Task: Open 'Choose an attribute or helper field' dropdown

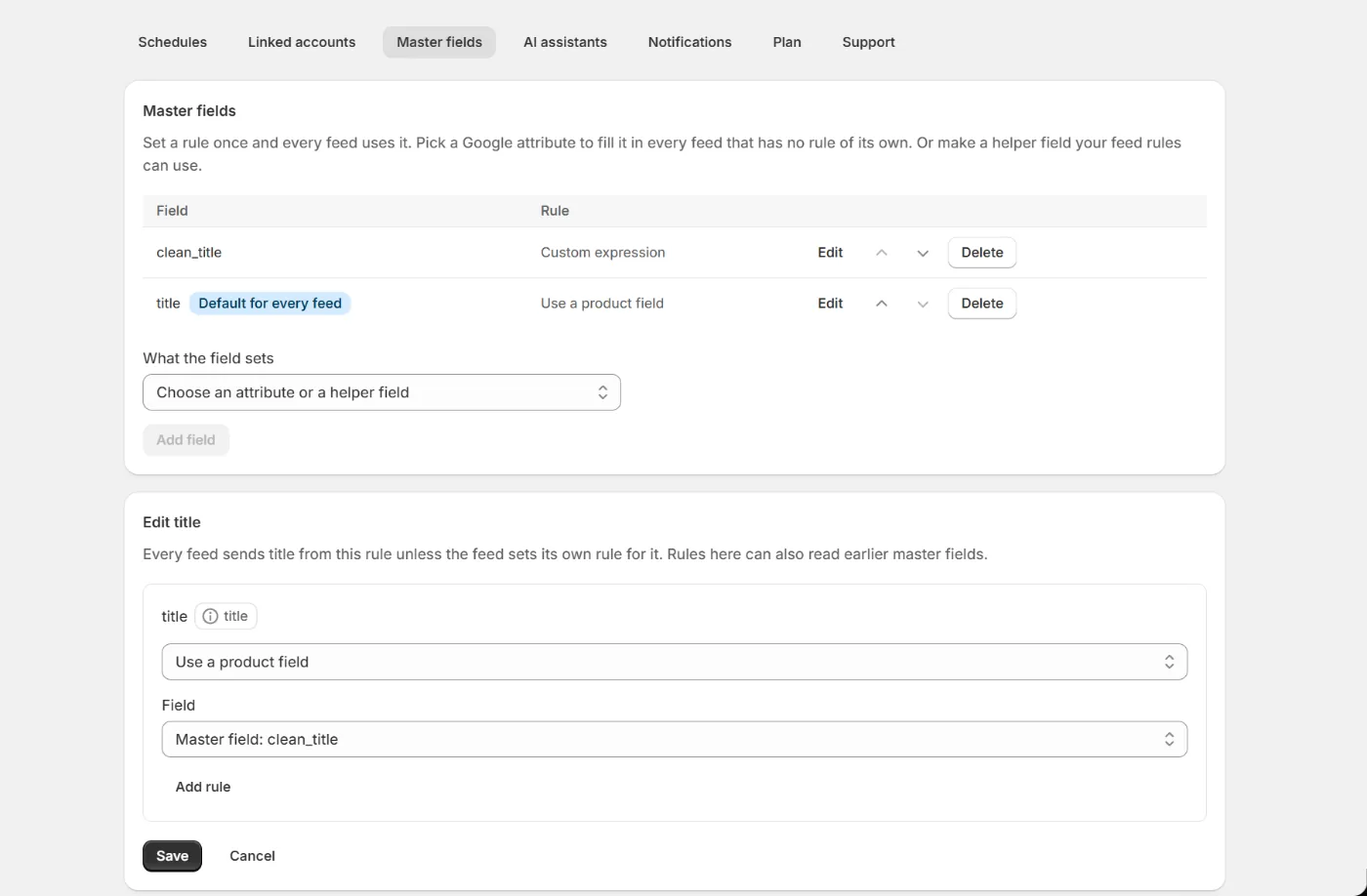Action: 382,392
